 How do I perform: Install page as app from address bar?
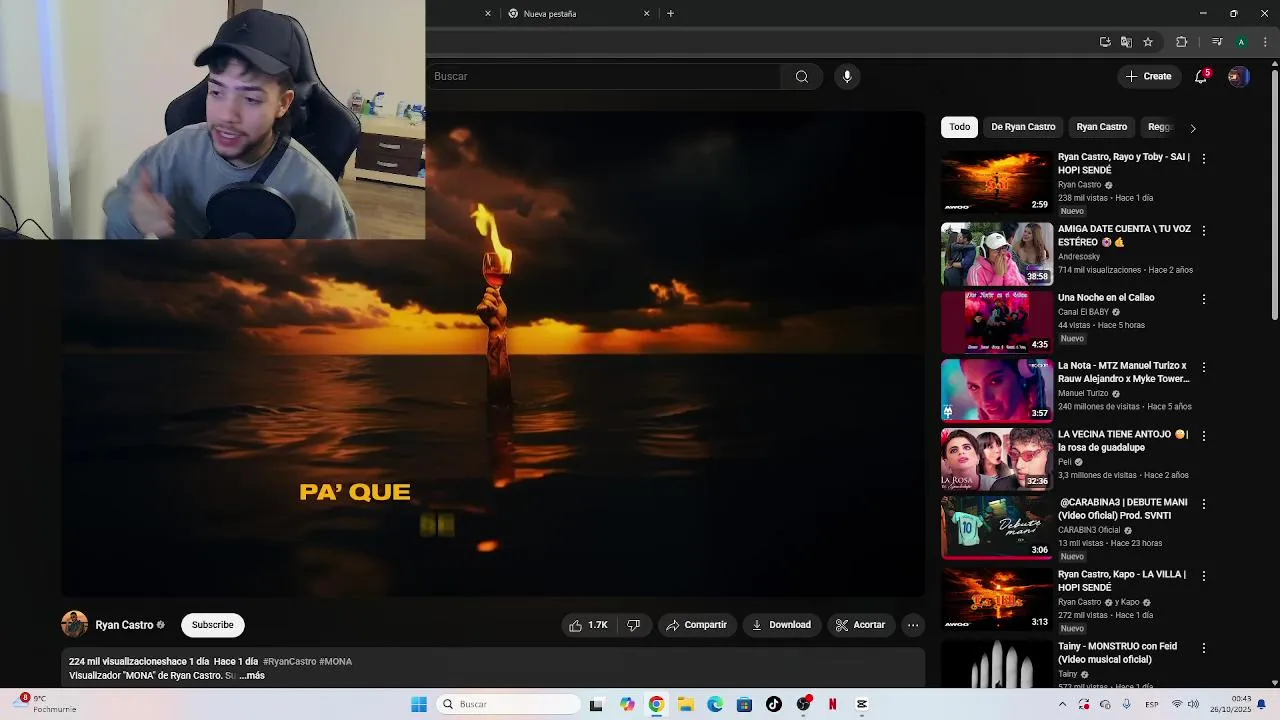[x=1105, y=42]
